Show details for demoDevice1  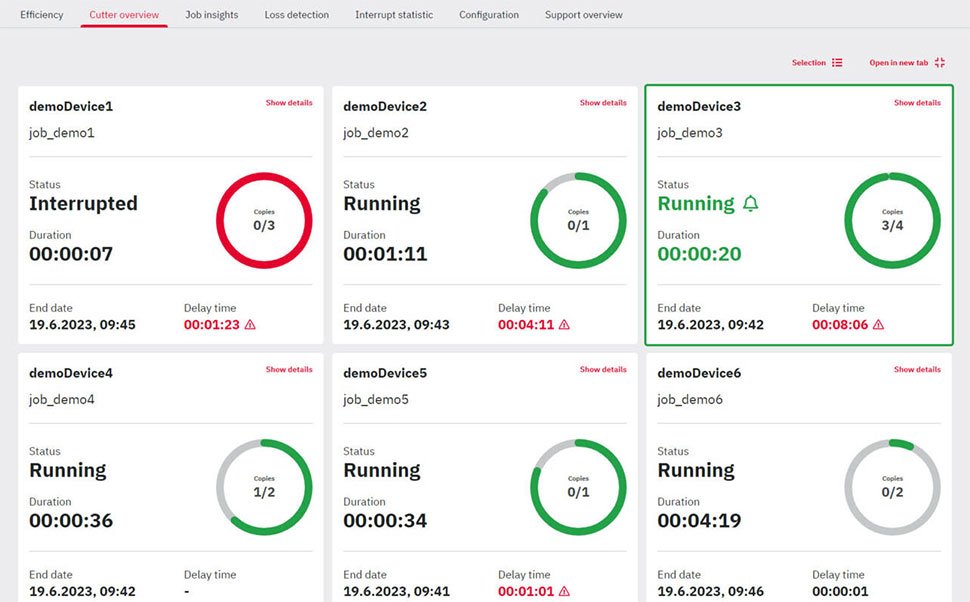(289, 103)
